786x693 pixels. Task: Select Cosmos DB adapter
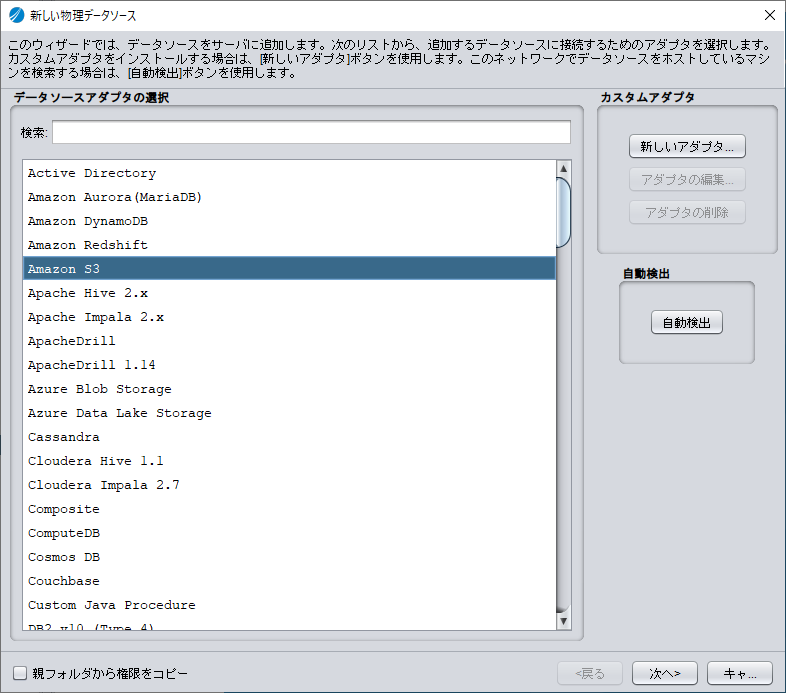[x=289, y=557]
